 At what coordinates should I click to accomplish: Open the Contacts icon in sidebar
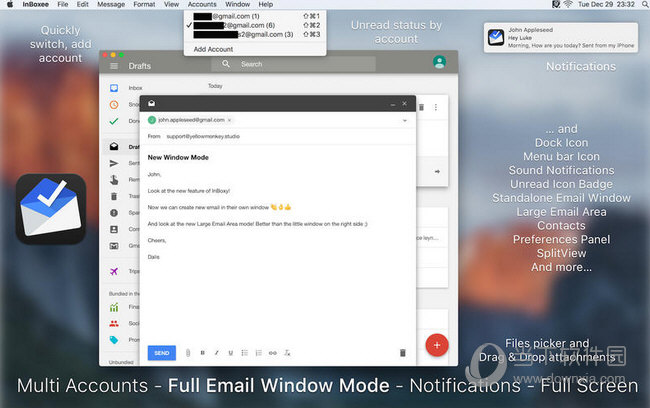point(114,229)
